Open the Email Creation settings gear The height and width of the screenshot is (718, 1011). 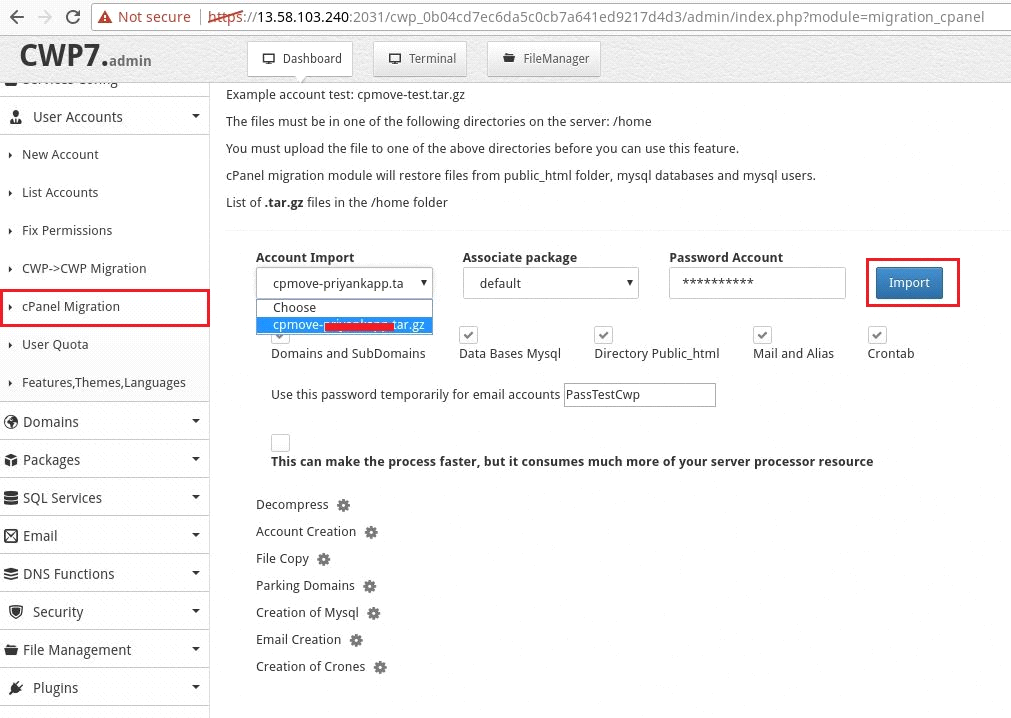click(356, 640)
